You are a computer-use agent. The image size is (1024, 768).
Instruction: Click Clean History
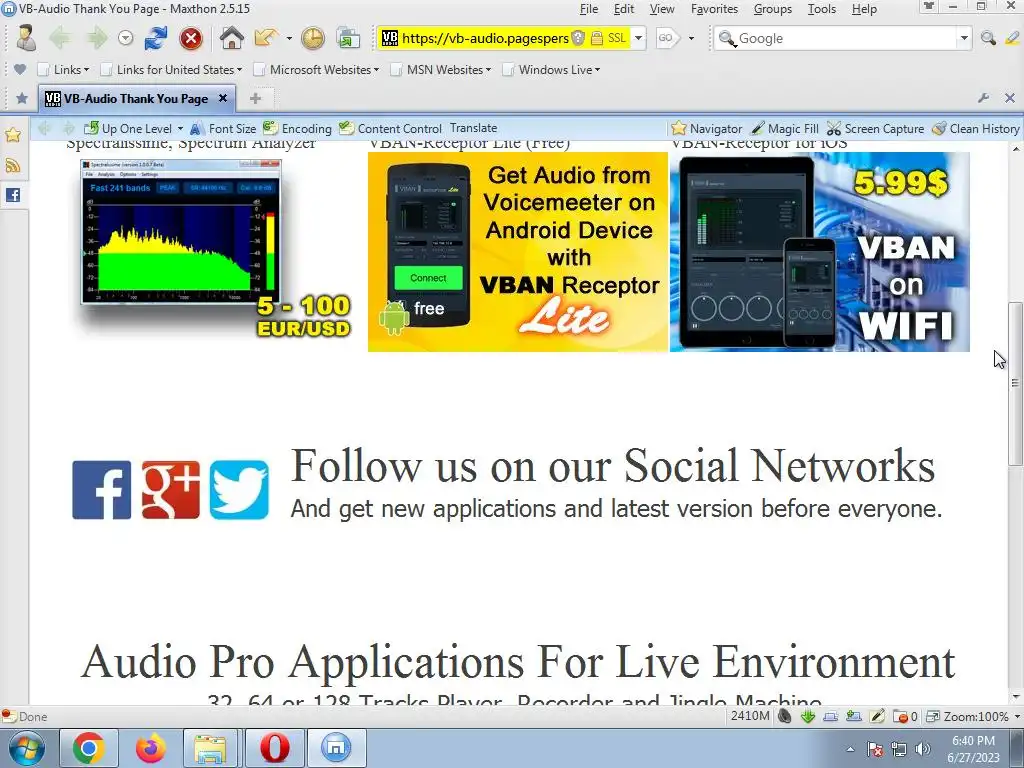point(976,129)
